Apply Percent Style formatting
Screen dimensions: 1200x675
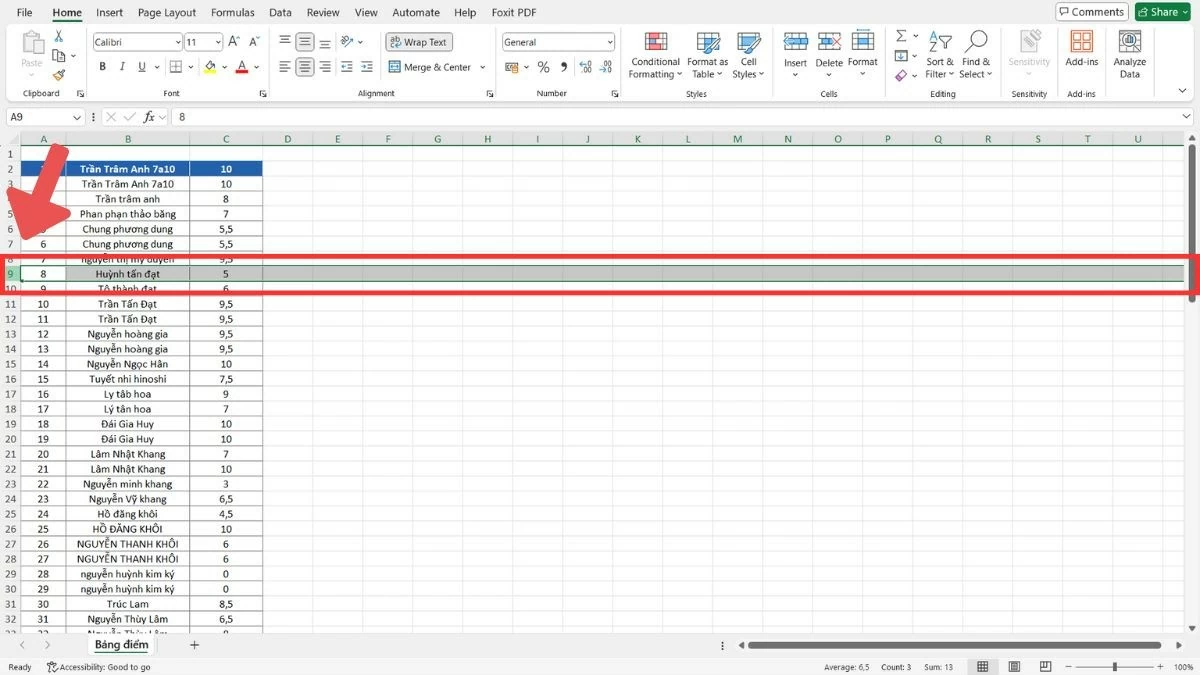[545, 67]
